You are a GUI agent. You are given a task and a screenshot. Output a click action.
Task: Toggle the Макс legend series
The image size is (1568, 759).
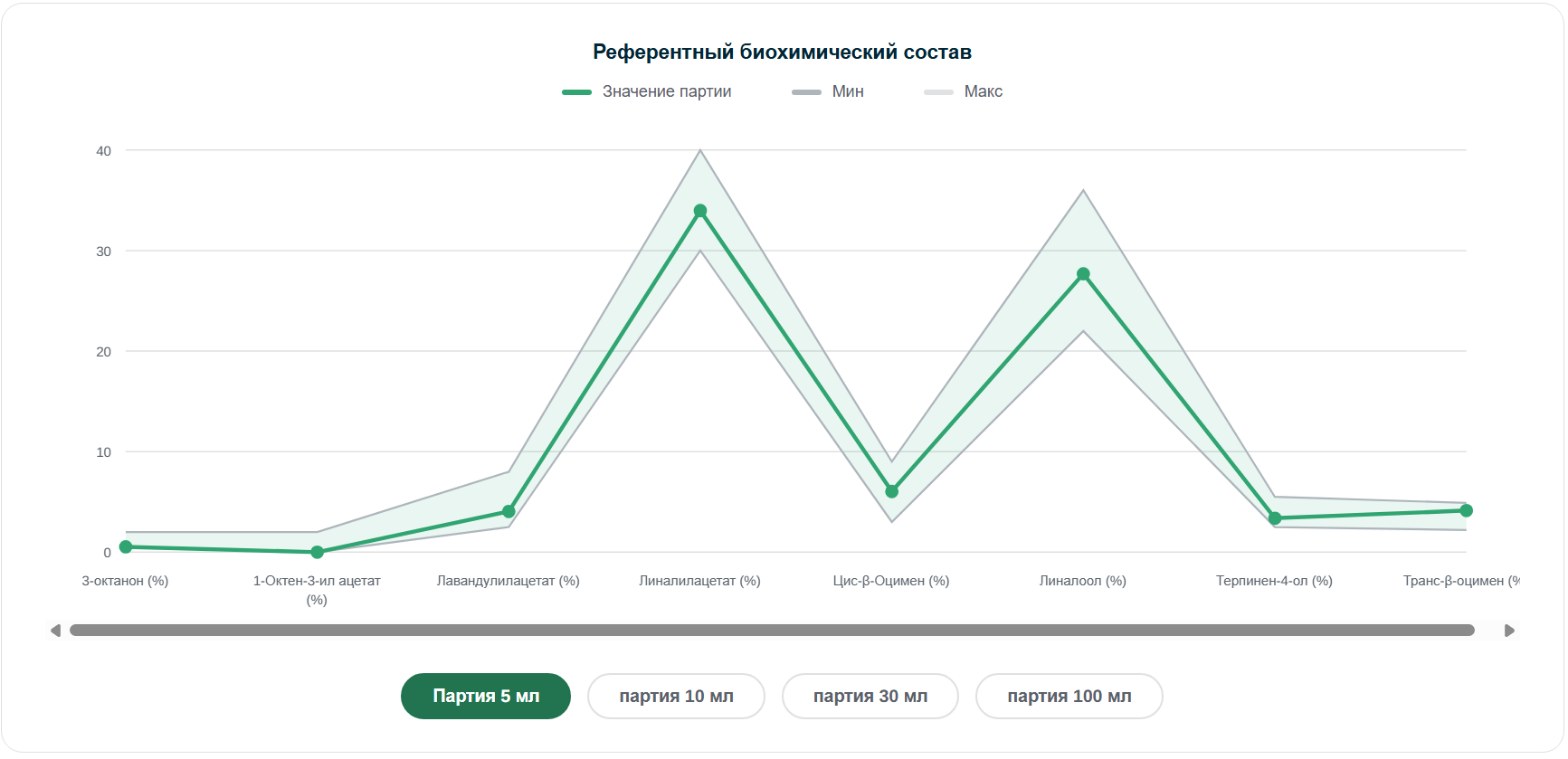pos(963,91)
